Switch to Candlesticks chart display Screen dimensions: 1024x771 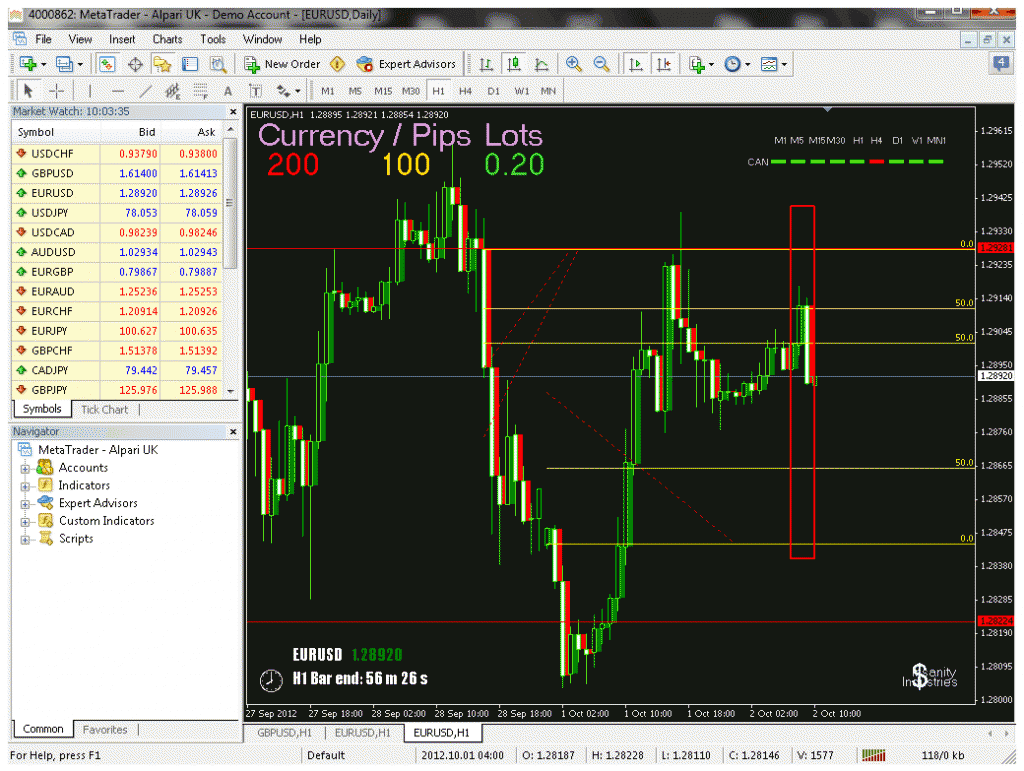514,64
